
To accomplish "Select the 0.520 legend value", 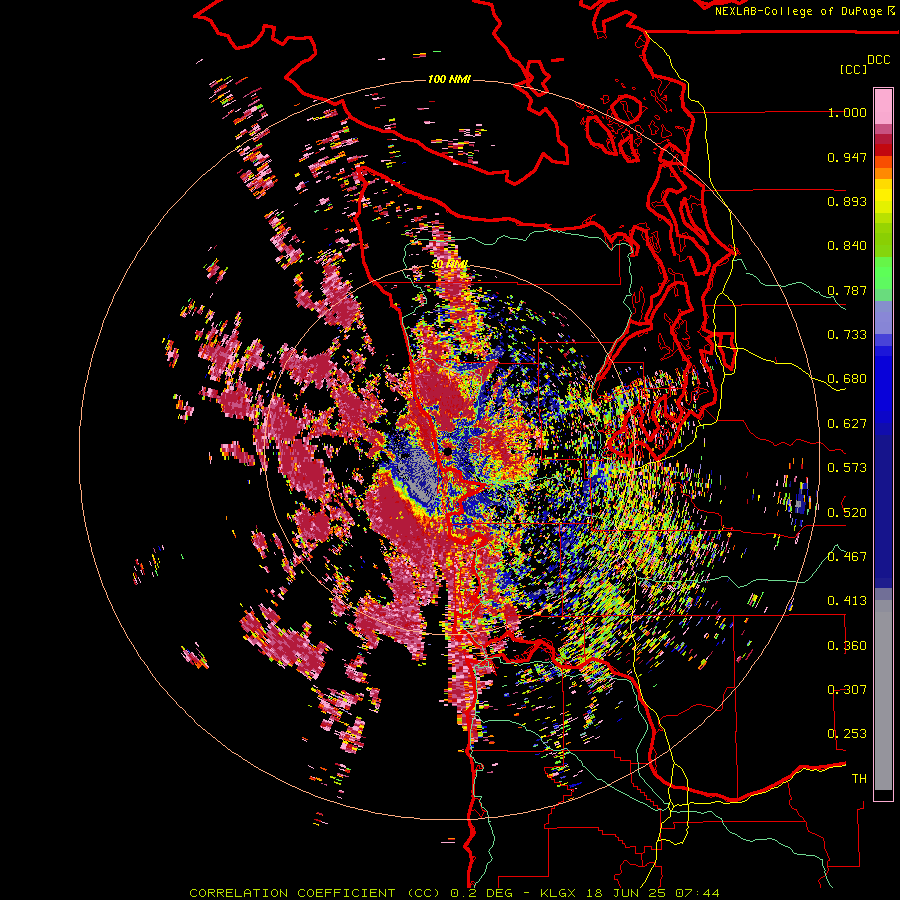I will coord(847,512).
